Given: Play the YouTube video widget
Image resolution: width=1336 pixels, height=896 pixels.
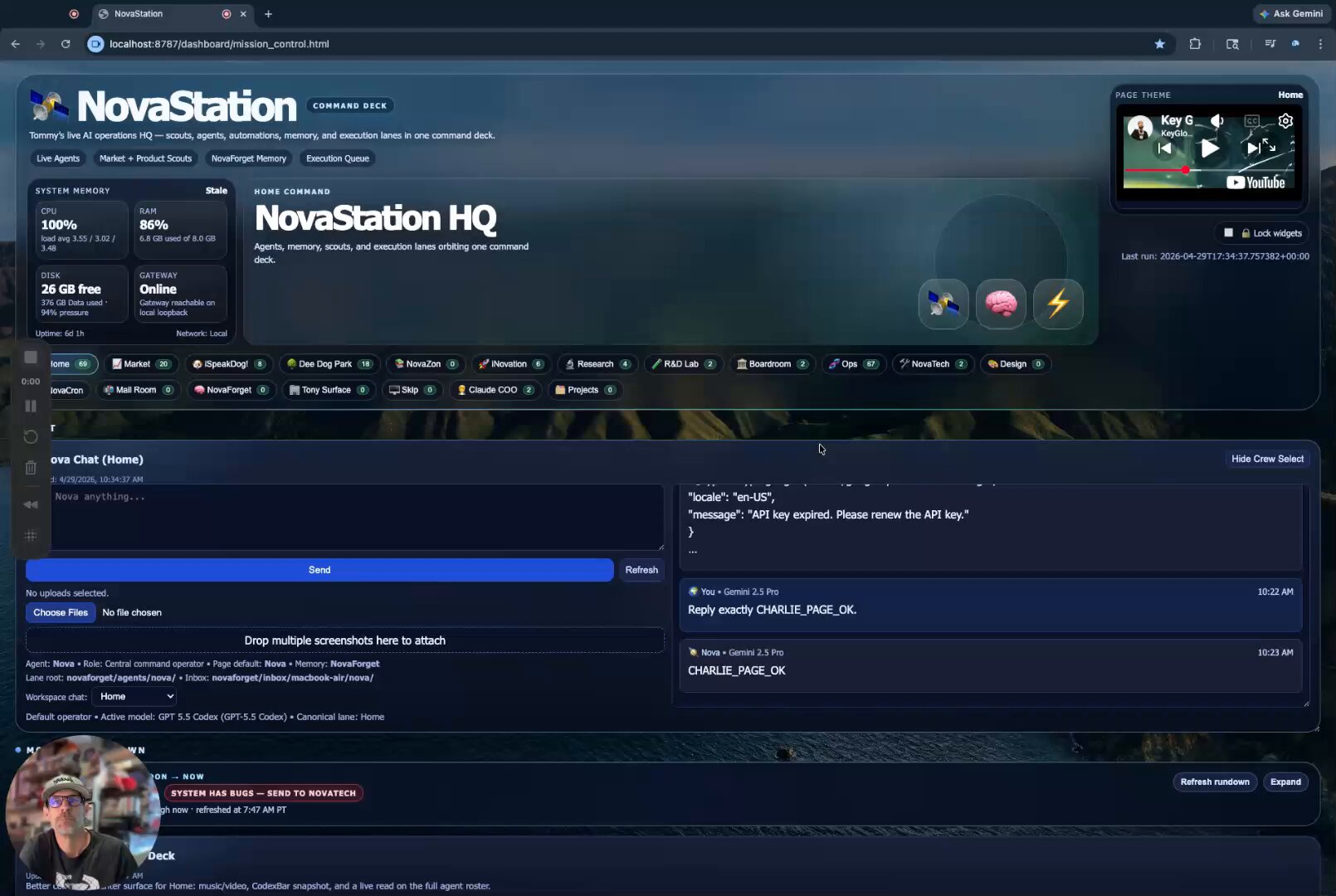Looking at the screenshot, I should pyautogui.click(x=1210, y=149).
